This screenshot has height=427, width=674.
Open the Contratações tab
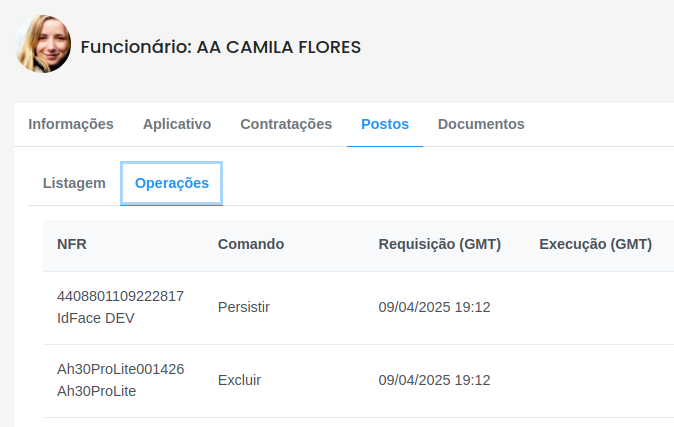(x=286, y=124)
